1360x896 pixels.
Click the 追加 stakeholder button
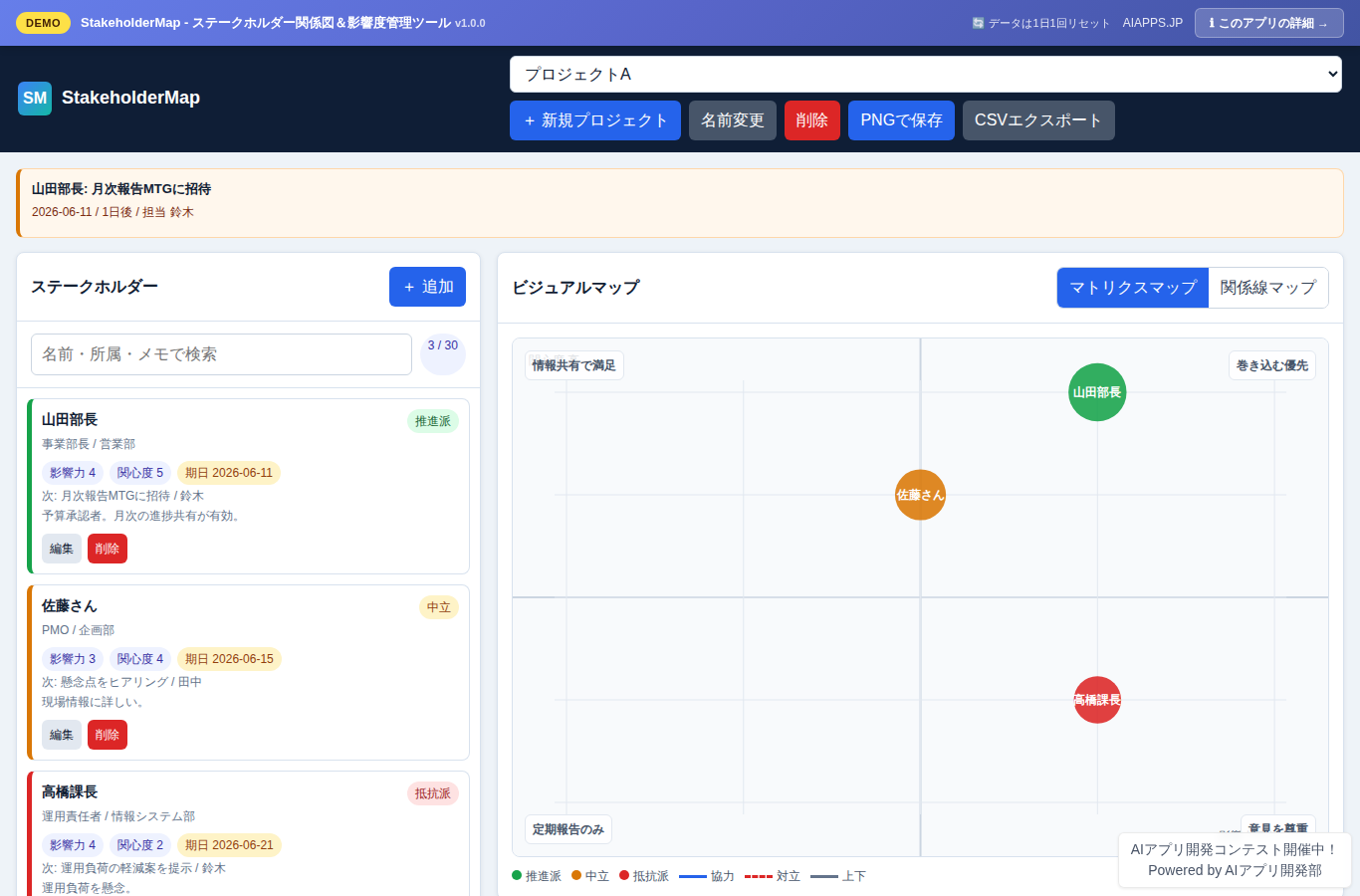[x=427, y=287]
